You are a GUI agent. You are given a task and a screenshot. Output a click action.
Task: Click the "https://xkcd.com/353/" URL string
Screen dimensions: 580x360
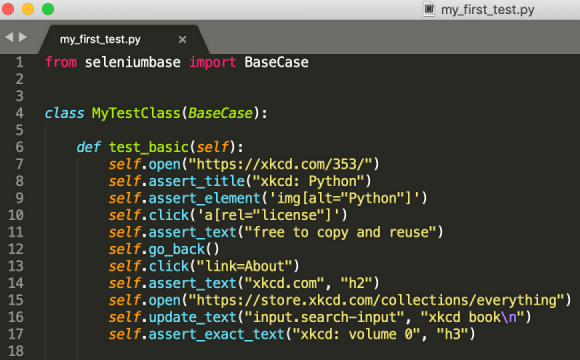point(280,164)
